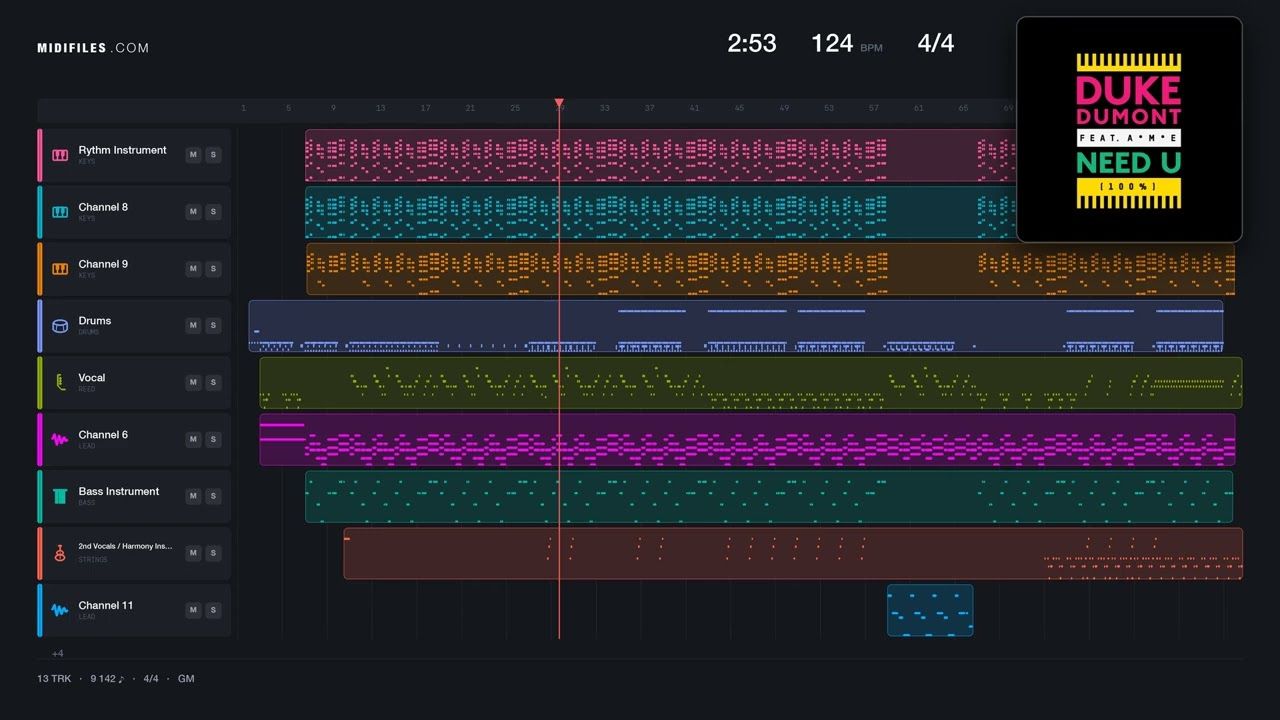The height and width of the screenshot is (720, 1280).
Task: Click the Bass Instrument track name
Action: [x=119, y=491]
